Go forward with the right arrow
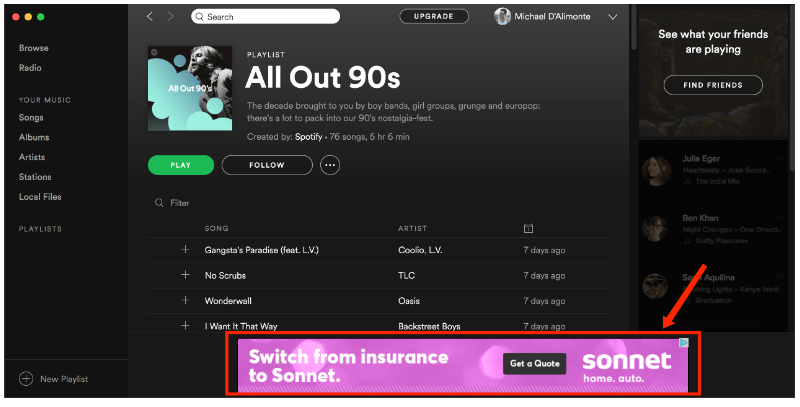The height and width of the screenshot is (407, 800). (x=170, y=16)
